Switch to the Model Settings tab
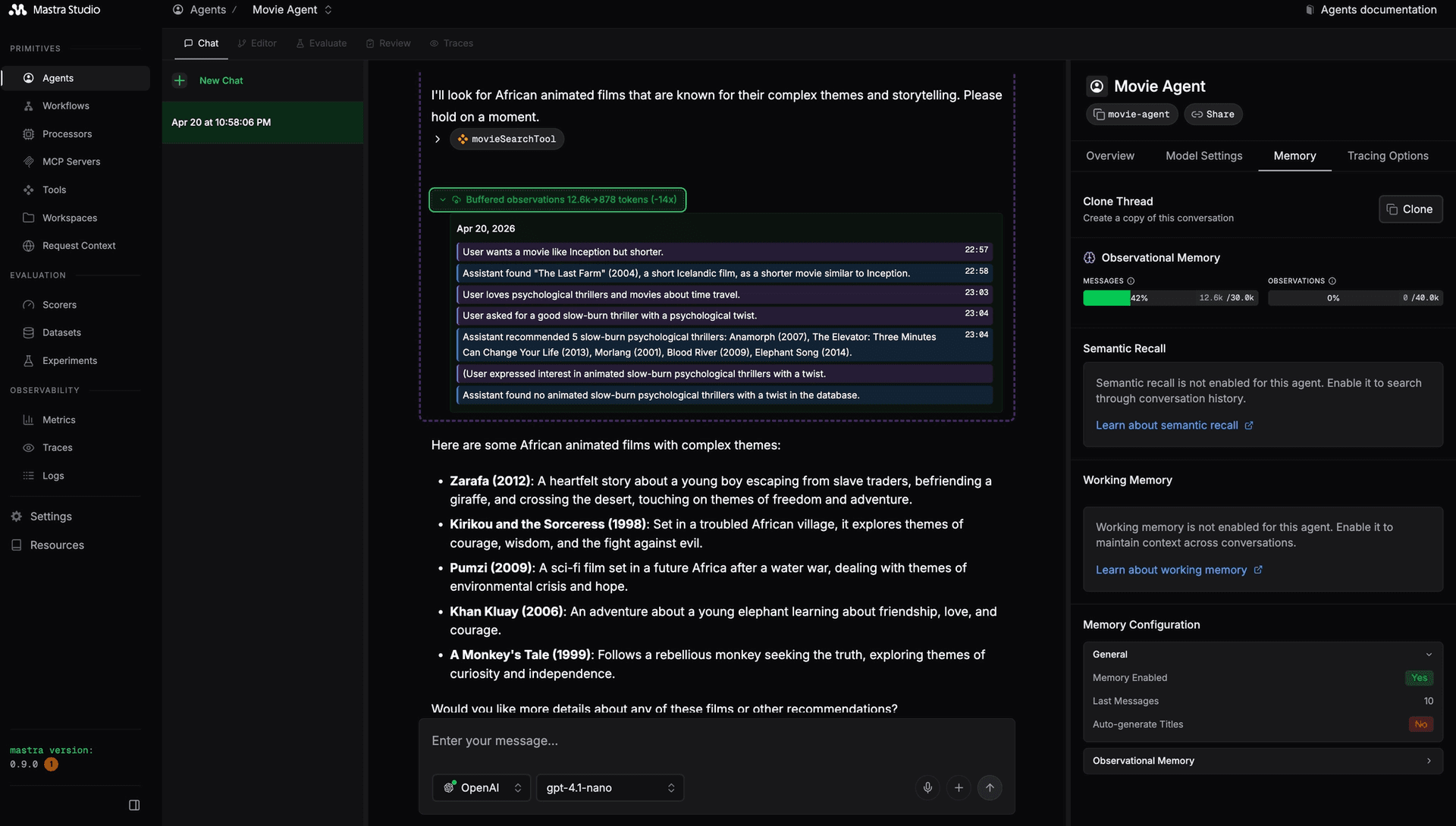 click(x=1203, y=155)
